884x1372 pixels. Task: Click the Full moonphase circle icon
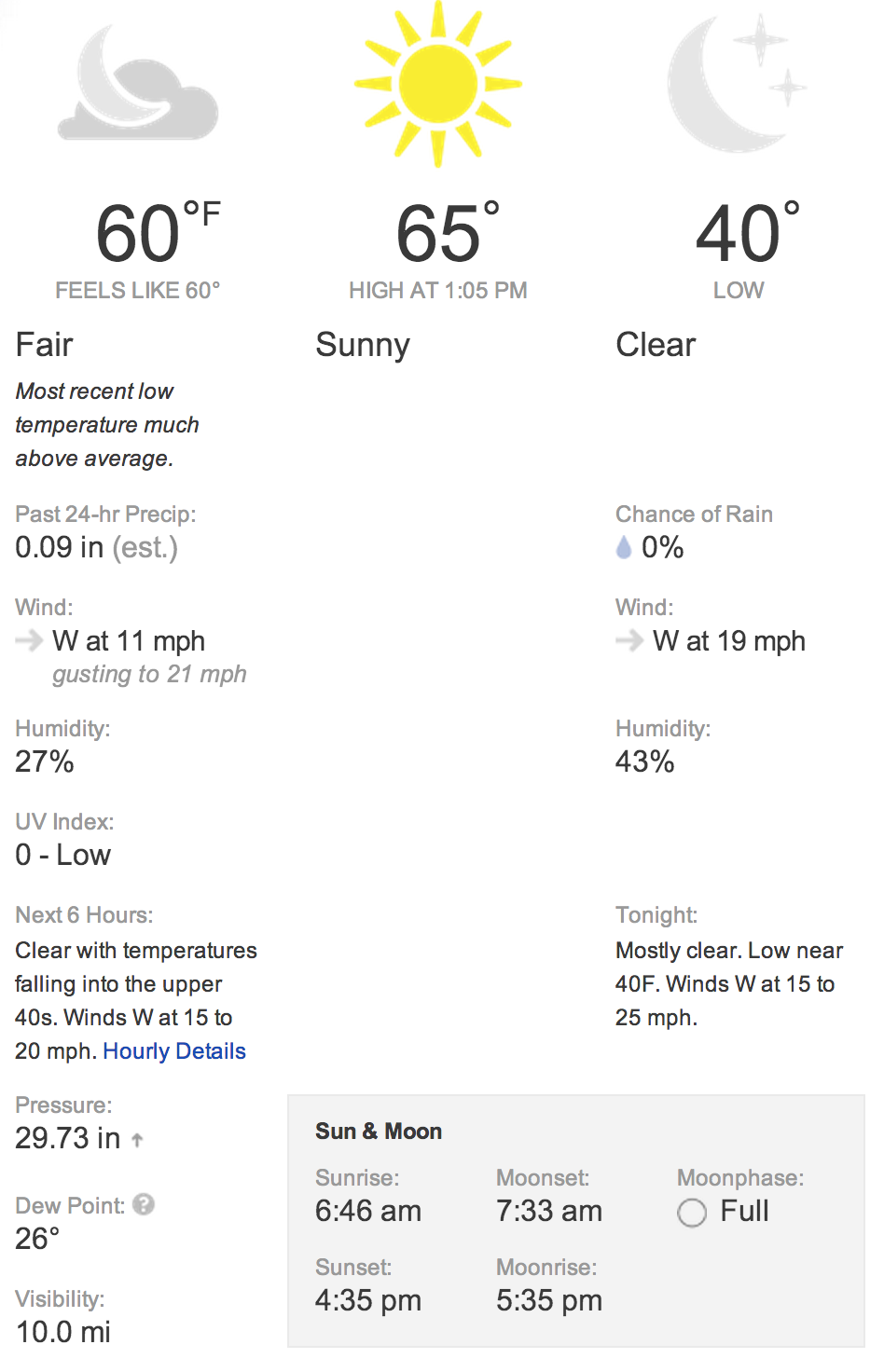(x=692, y=1213)
